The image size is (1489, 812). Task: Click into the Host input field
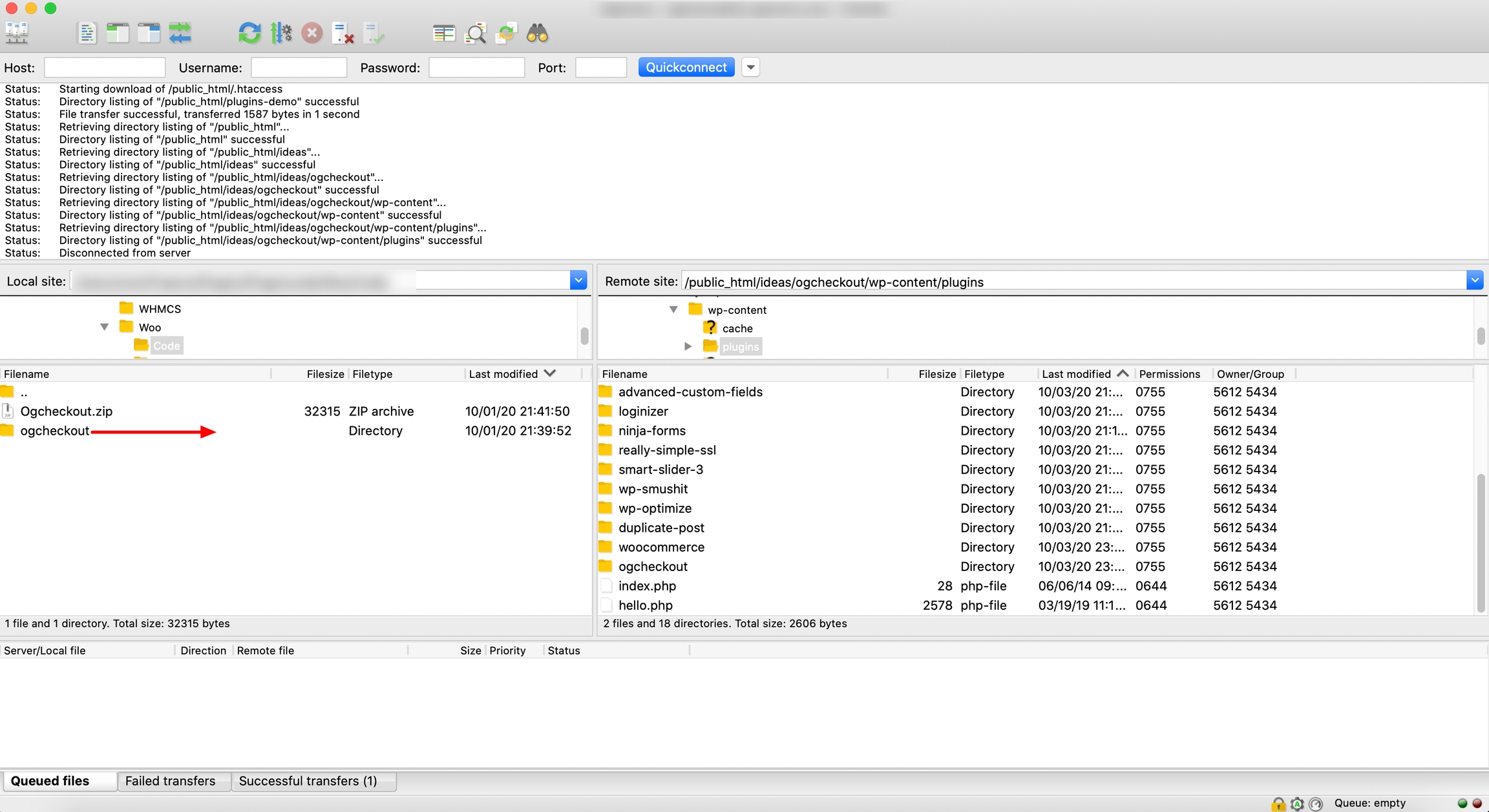(x=105, y=67)
